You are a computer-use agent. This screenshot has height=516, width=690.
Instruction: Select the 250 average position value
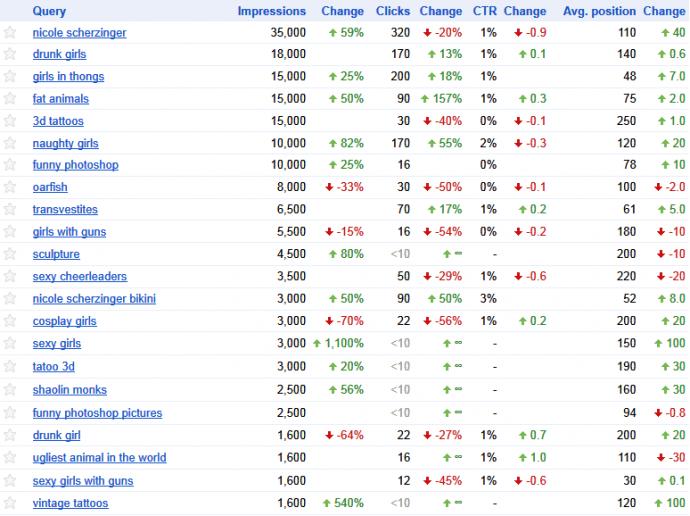point(626,121)
